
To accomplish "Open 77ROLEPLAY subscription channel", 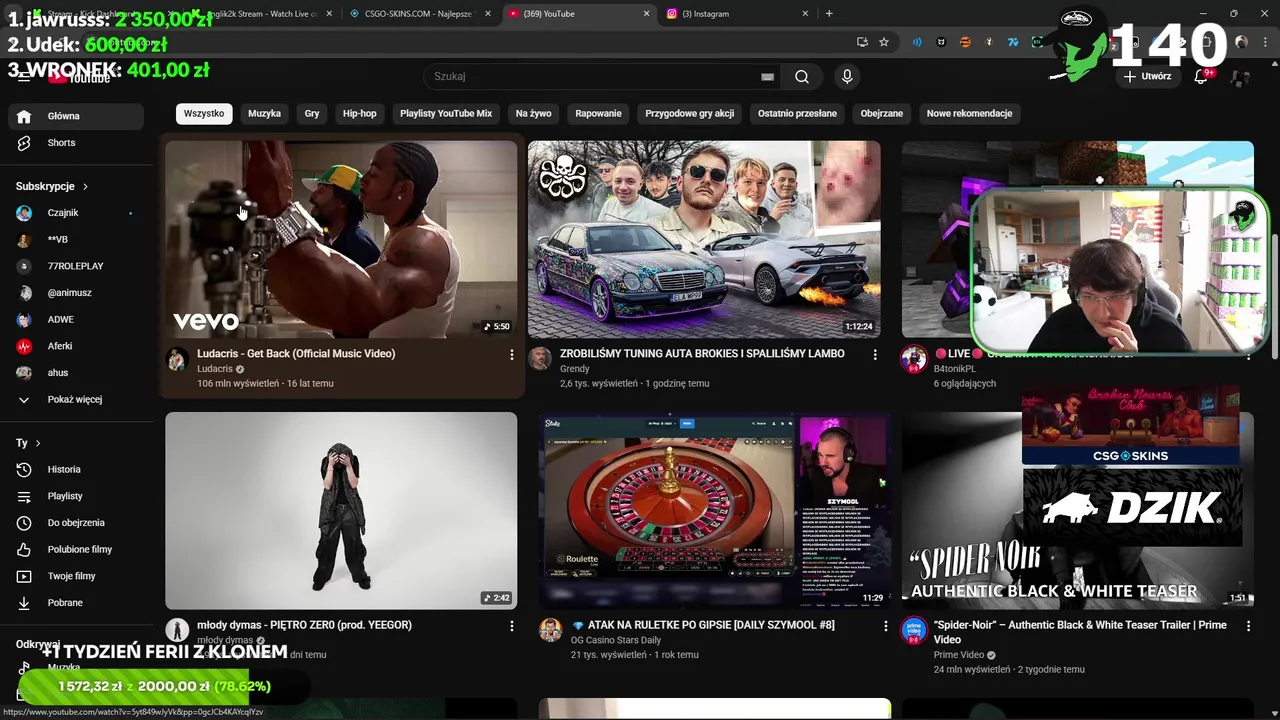I will click(x=76, y=266).
